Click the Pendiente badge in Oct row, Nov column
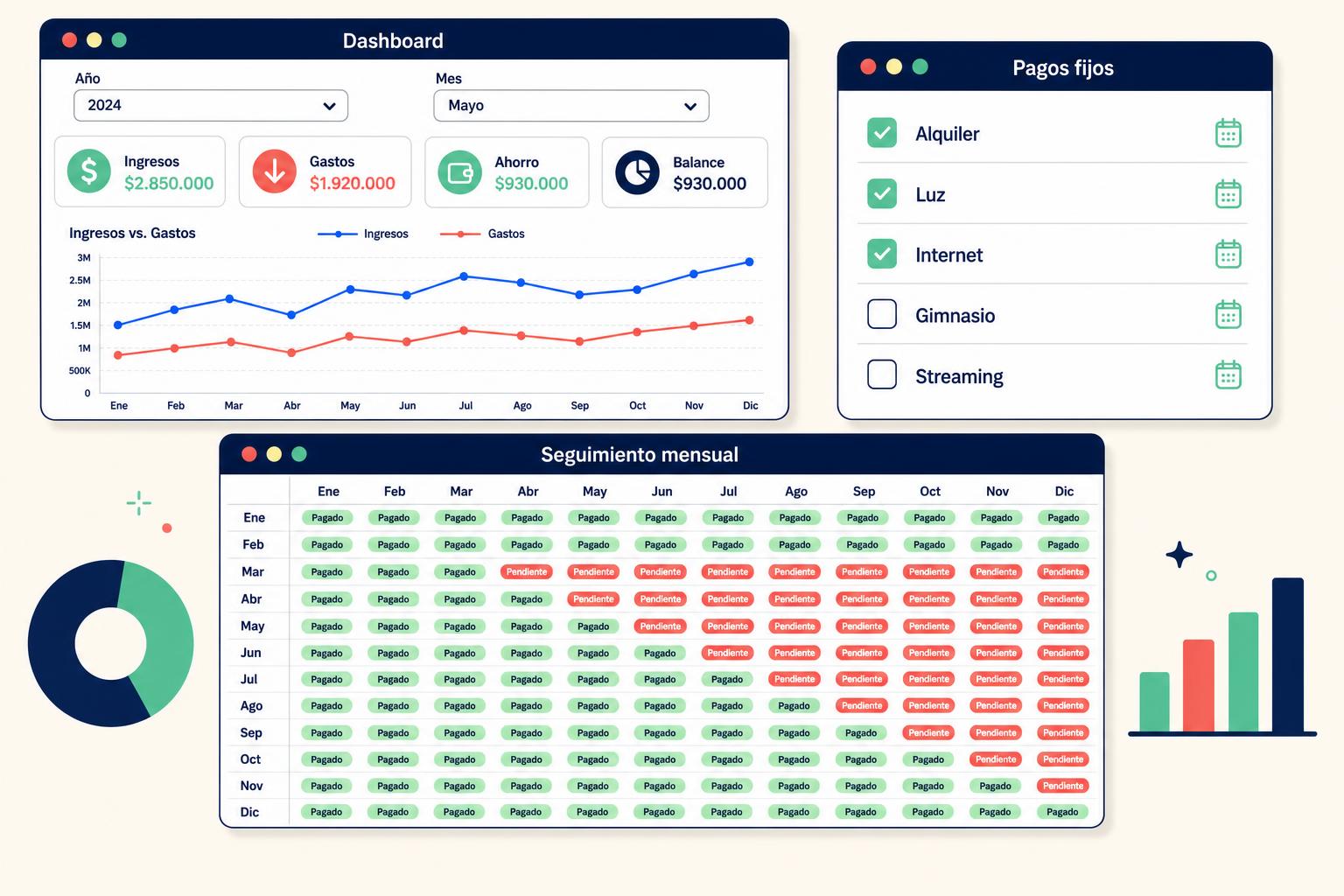1344x896 pixels. pyautogui.click(x=996, y=759)
